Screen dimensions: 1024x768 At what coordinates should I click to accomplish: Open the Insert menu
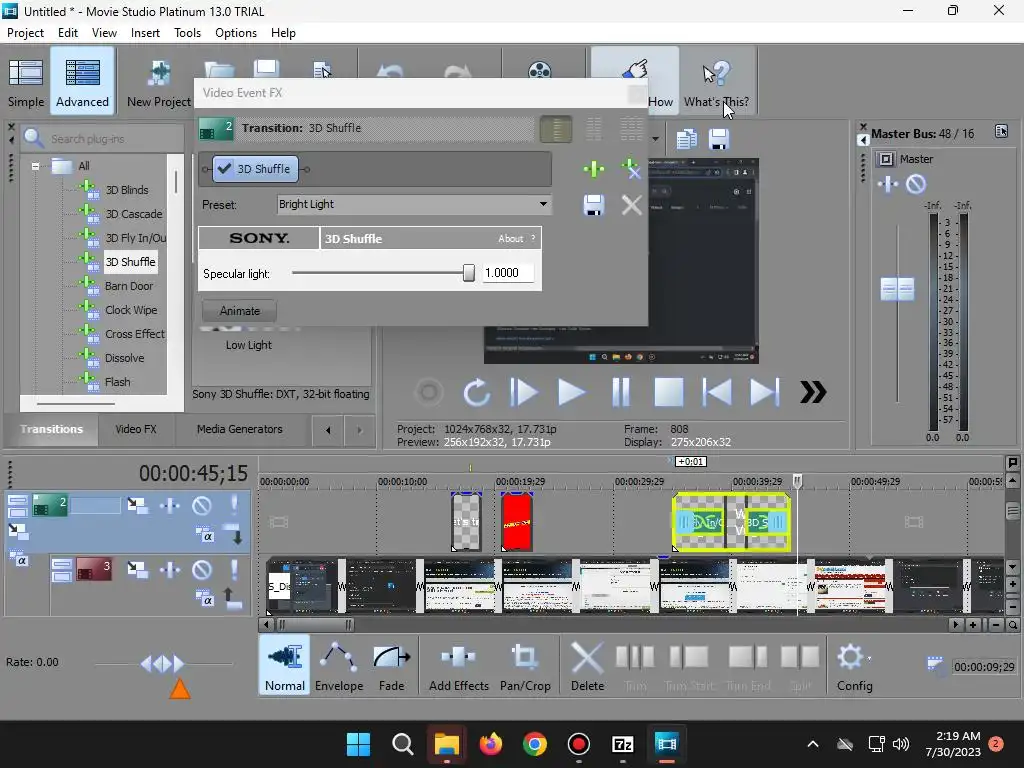point(145,33)
